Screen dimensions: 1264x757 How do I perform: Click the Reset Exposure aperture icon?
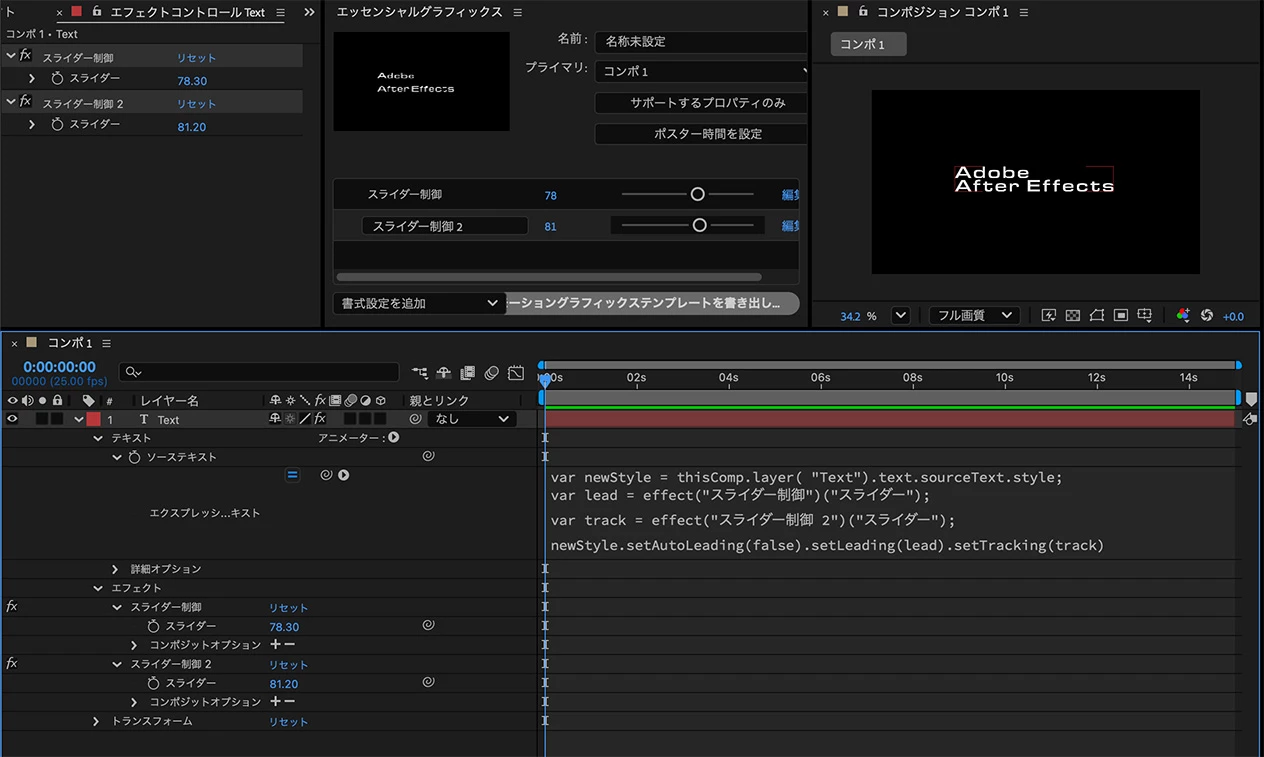pos(1207,315)
